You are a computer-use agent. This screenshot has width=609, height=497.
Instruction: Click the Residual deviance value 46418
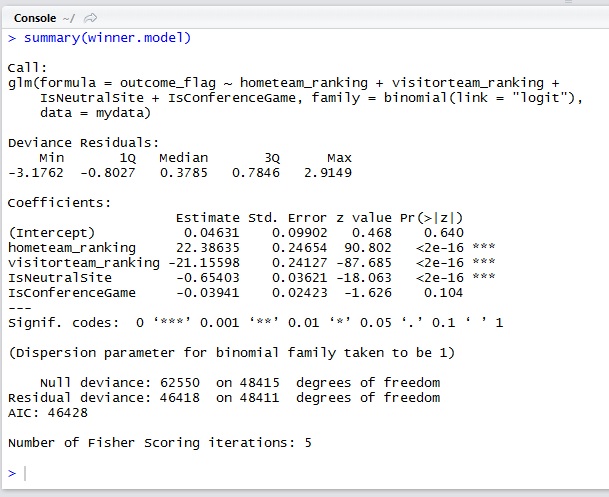pyautogui.click(x=180, y=398)
